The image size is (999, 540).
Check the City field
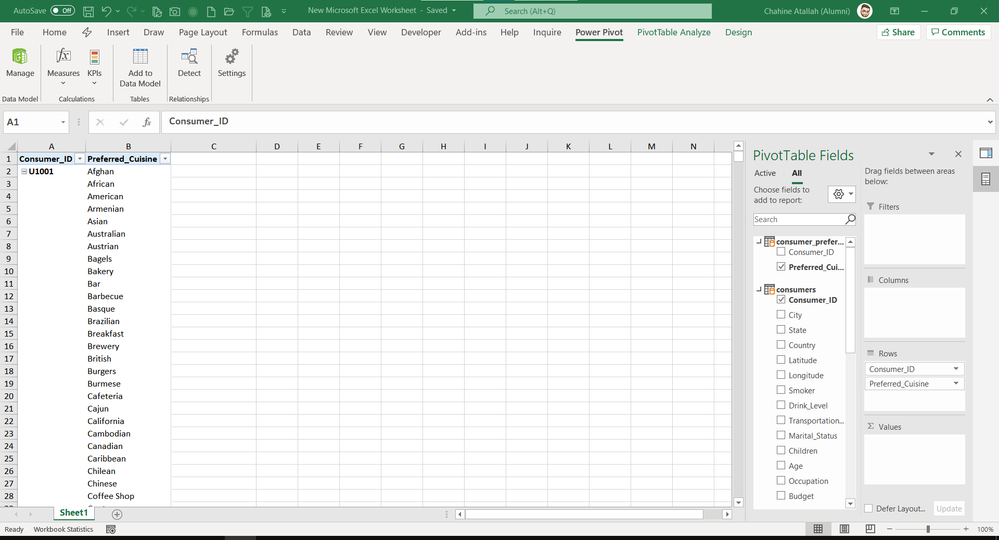tap(781, 315)
